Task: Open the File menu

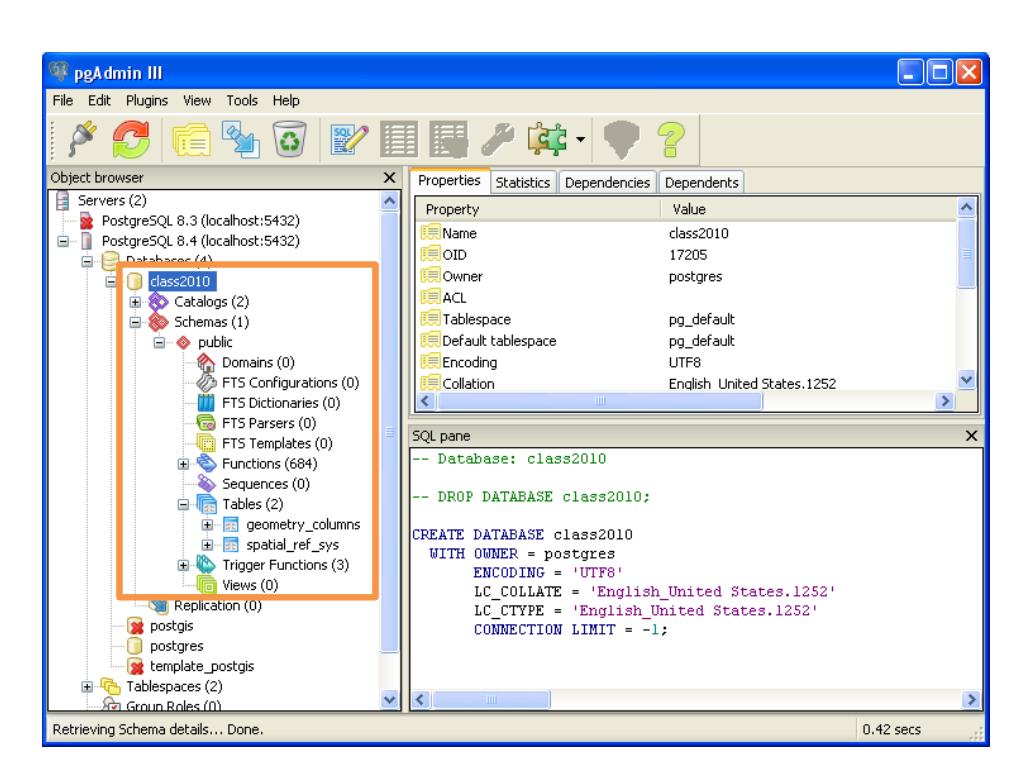Action: tap(63, 101)
